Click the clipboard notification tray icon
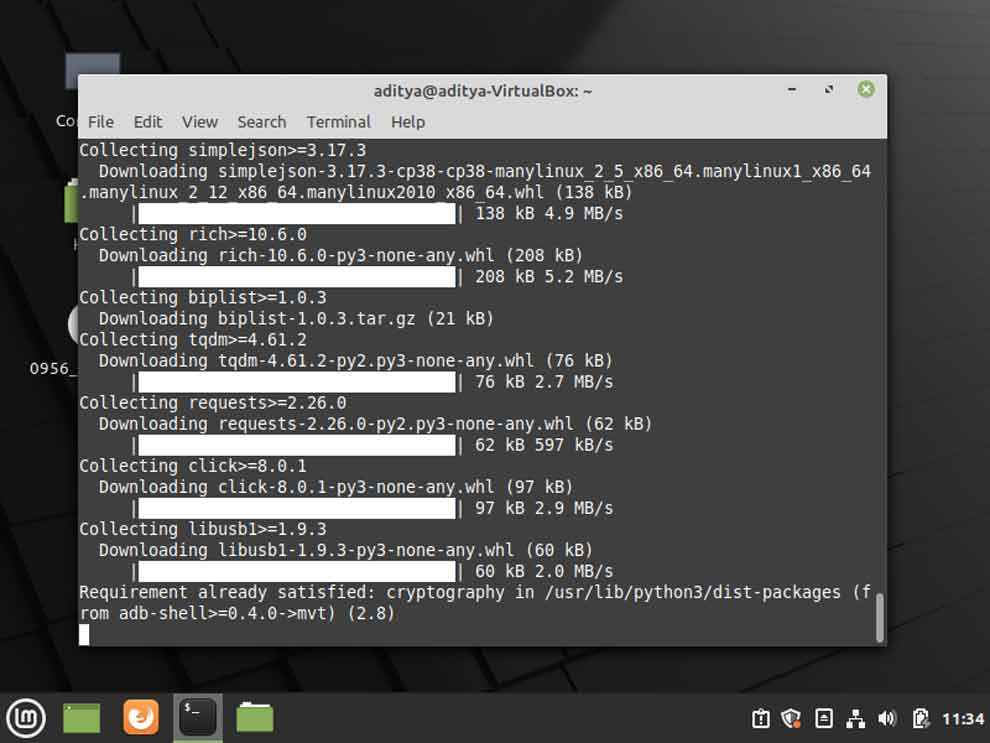Screen dimensions: 990x743 coord(761,718)
